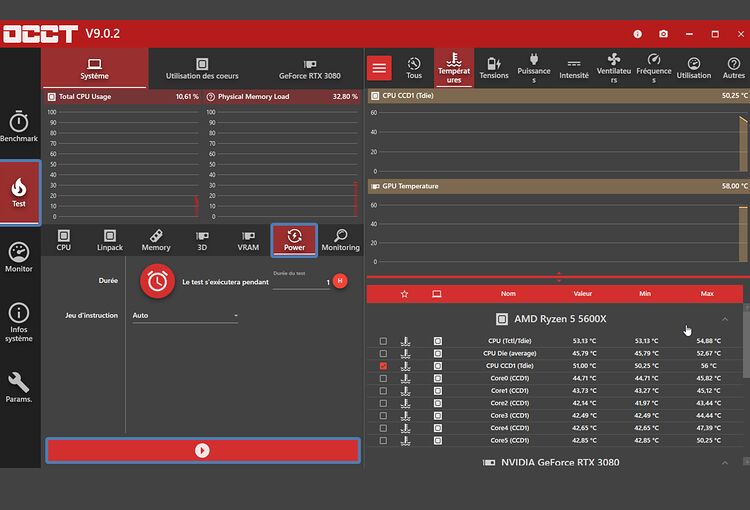Toggle the H duration unit button
750x510 pixels.
pos(340,281)
